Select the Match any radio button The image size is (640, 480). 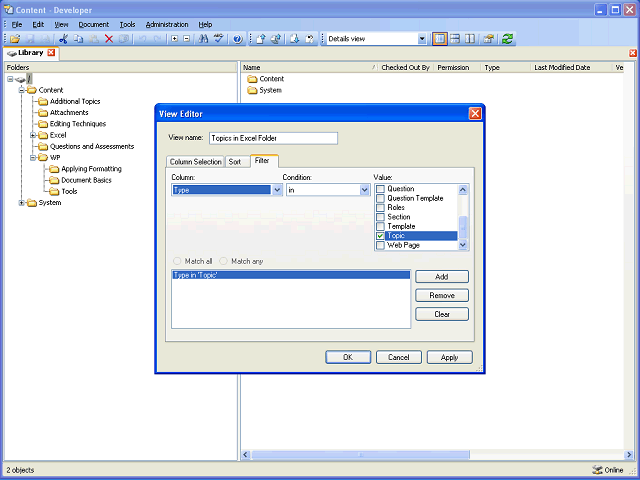pyautogui.click(x=224, y=261)
